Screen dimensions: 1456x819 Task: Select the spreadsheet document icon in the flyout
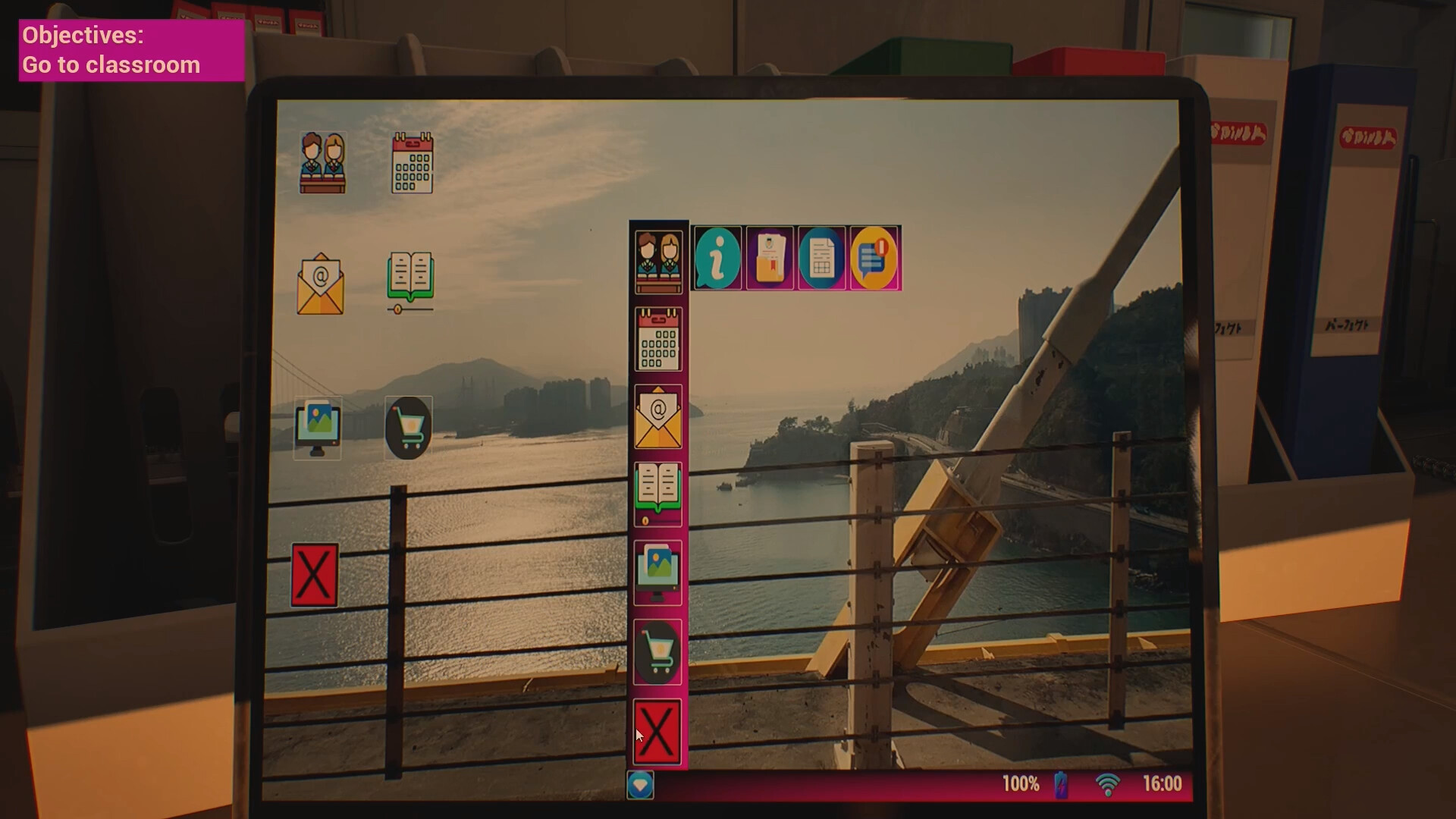[x=822, y=259]
